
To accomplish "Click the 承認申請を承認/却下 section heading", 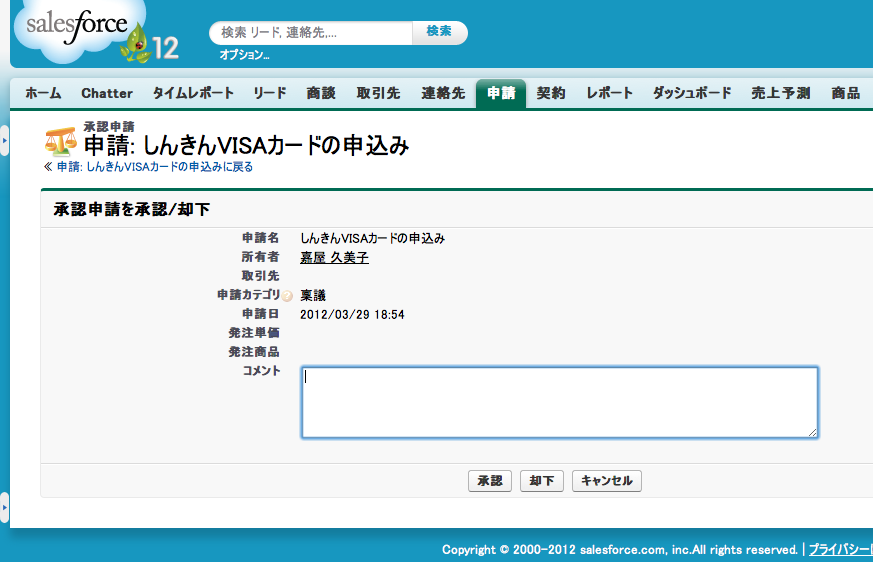I will 132,209.
